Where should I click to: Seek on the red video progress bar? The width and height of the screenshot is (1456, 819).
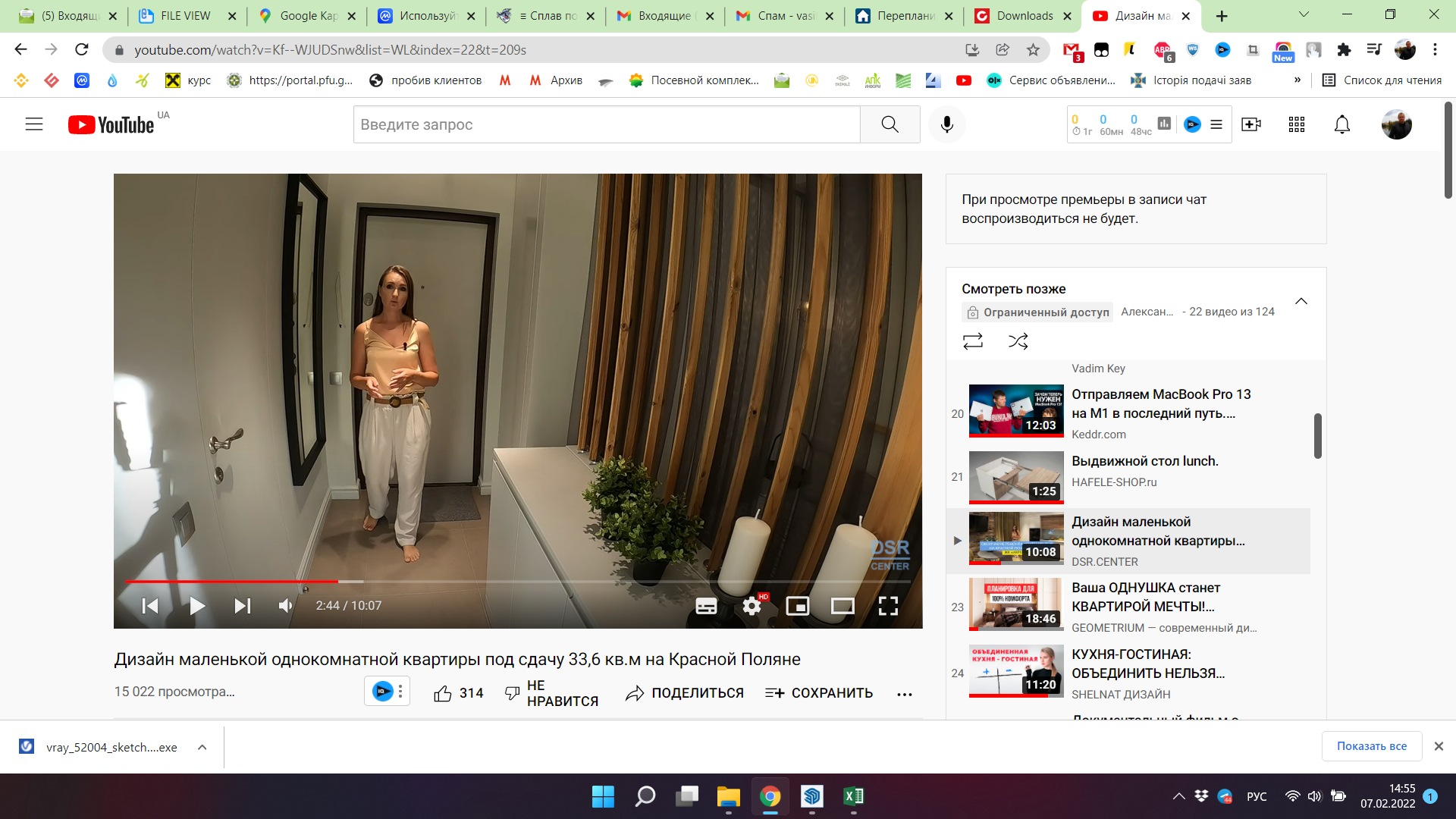coord(518,582)
